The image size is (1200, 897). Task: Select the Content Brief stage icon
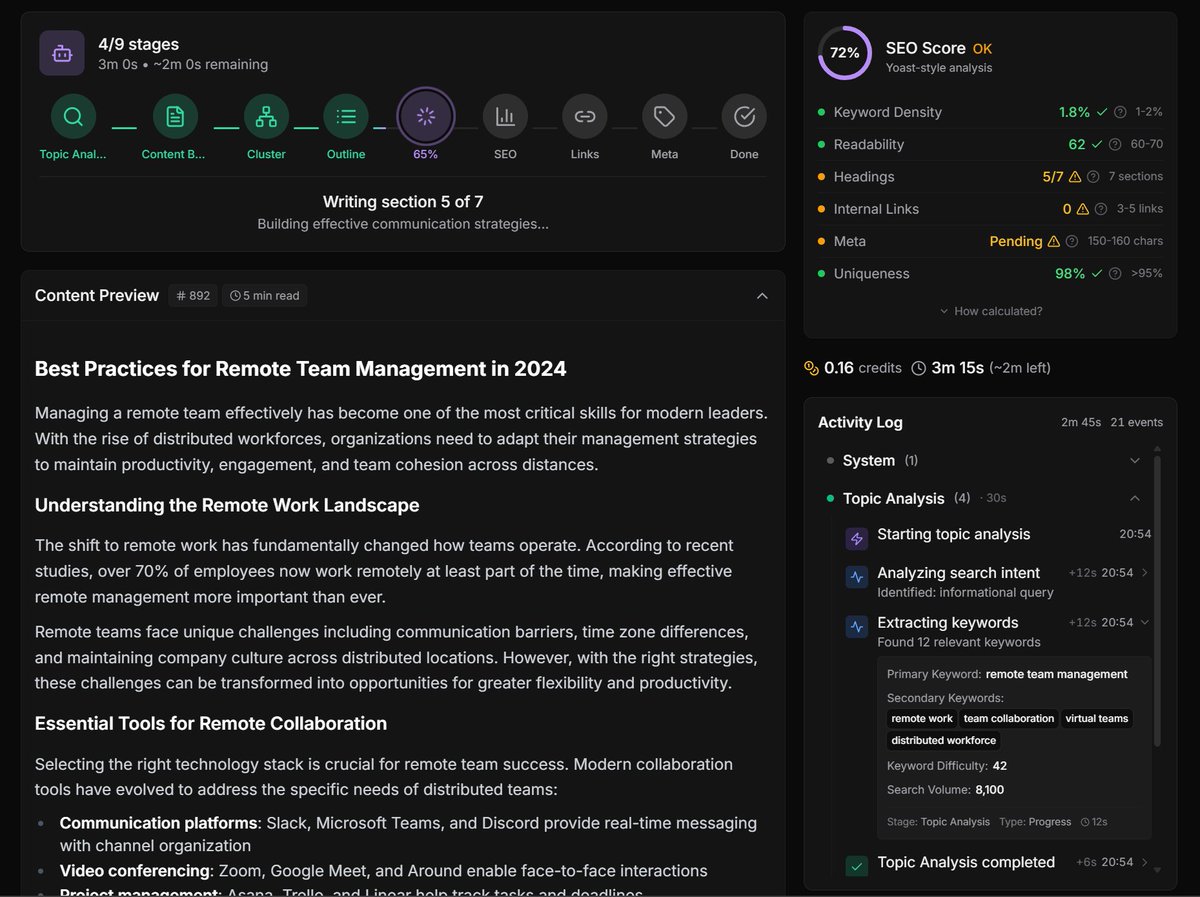[x=175, y=116]
